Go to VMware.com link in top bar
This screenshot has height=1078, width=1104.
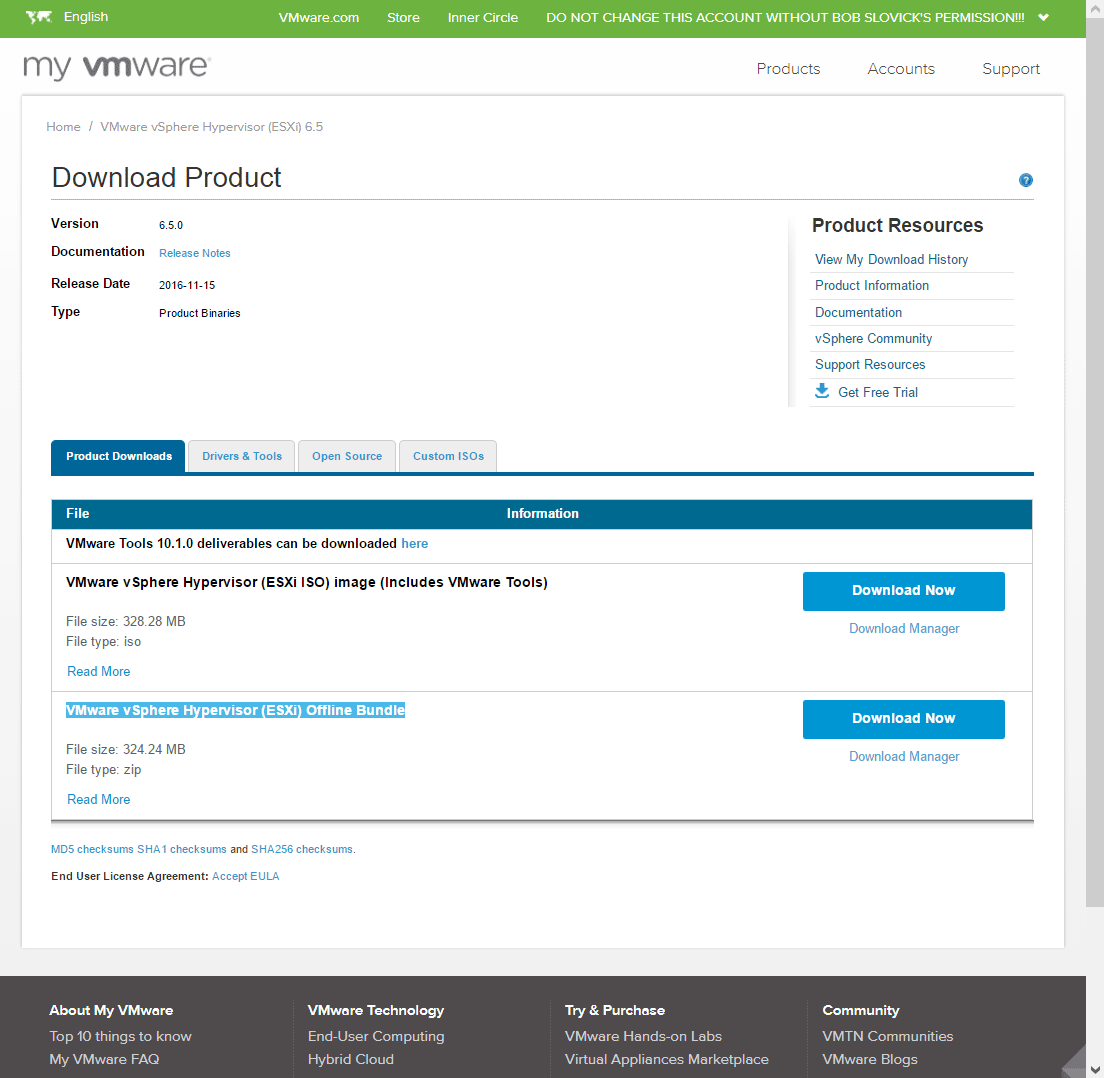tap(318, 18)
